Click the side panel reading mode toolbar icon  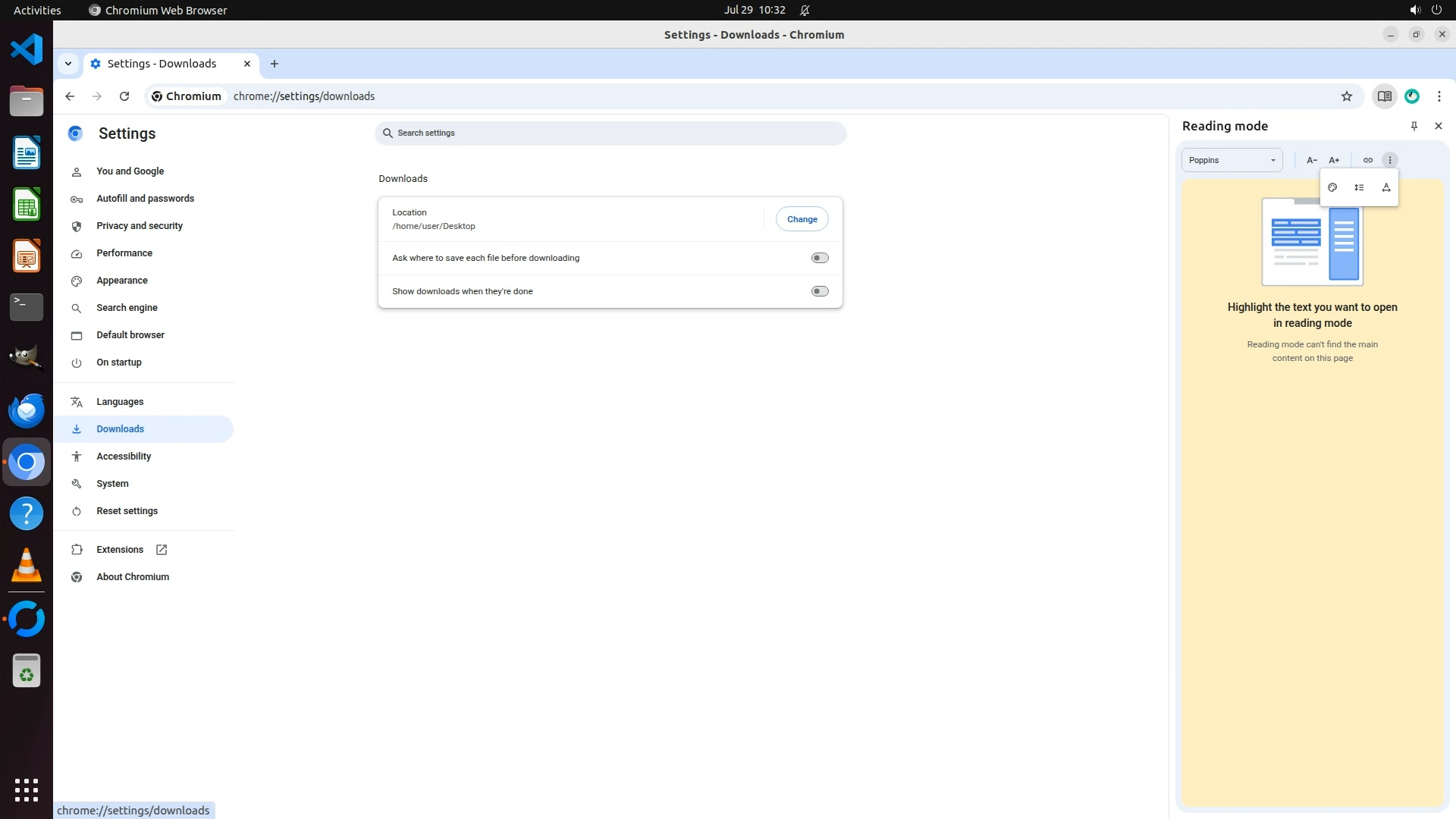tap(1384, 96)
